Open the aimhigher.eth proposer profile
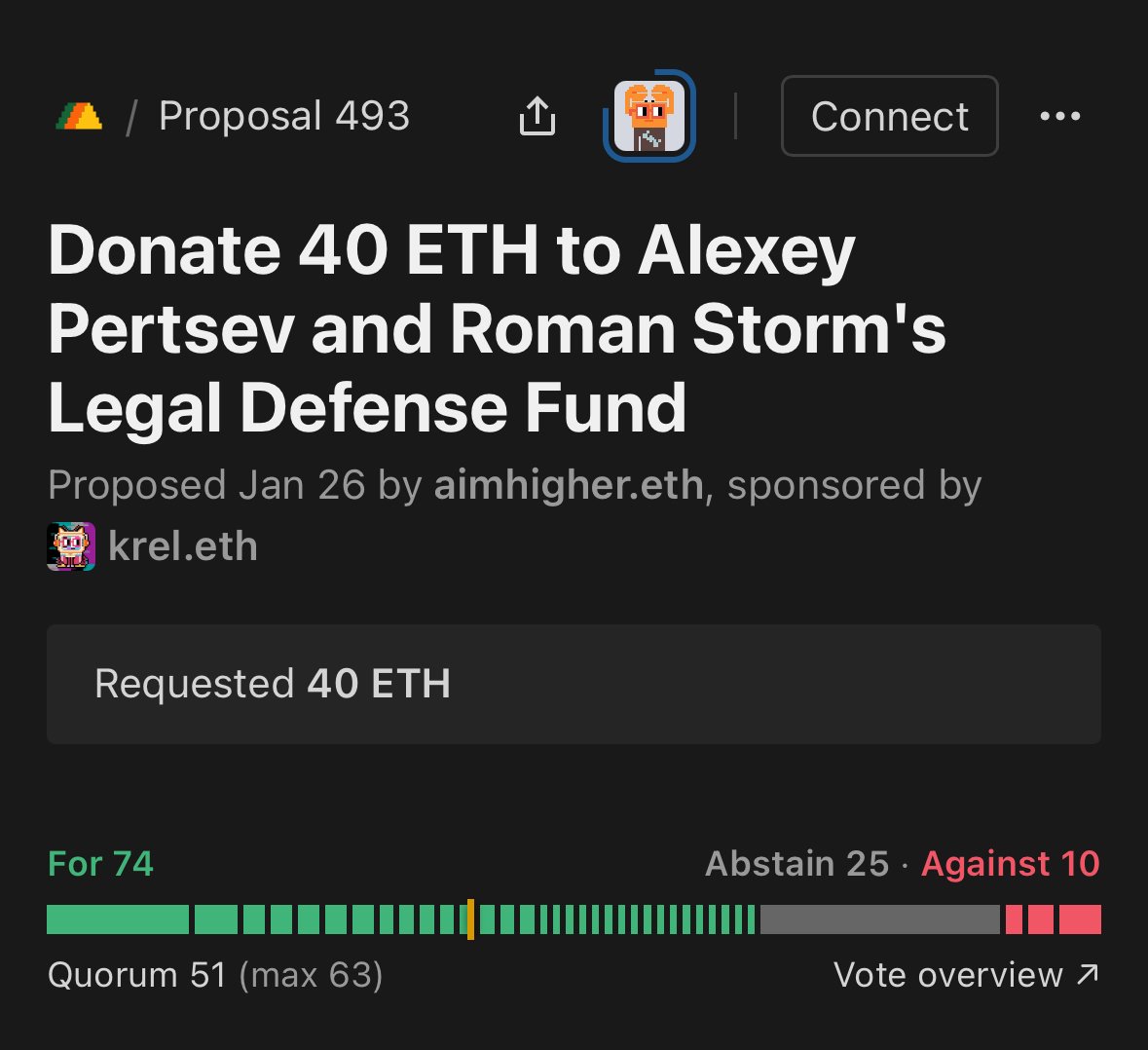 tap(568, 485)
